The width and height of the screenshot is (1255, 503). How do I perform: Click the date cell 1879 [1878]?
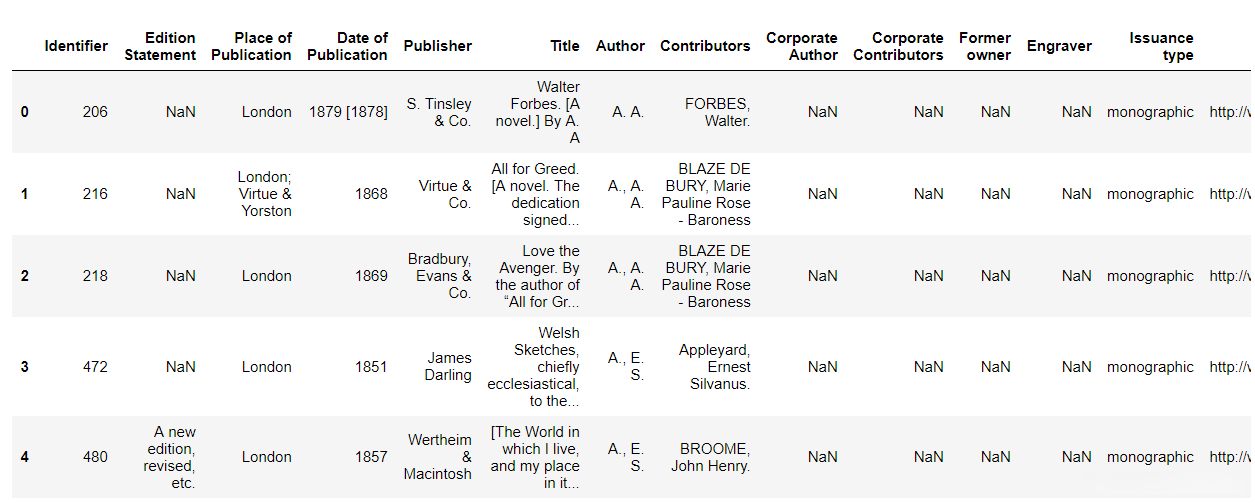point(348,112)
